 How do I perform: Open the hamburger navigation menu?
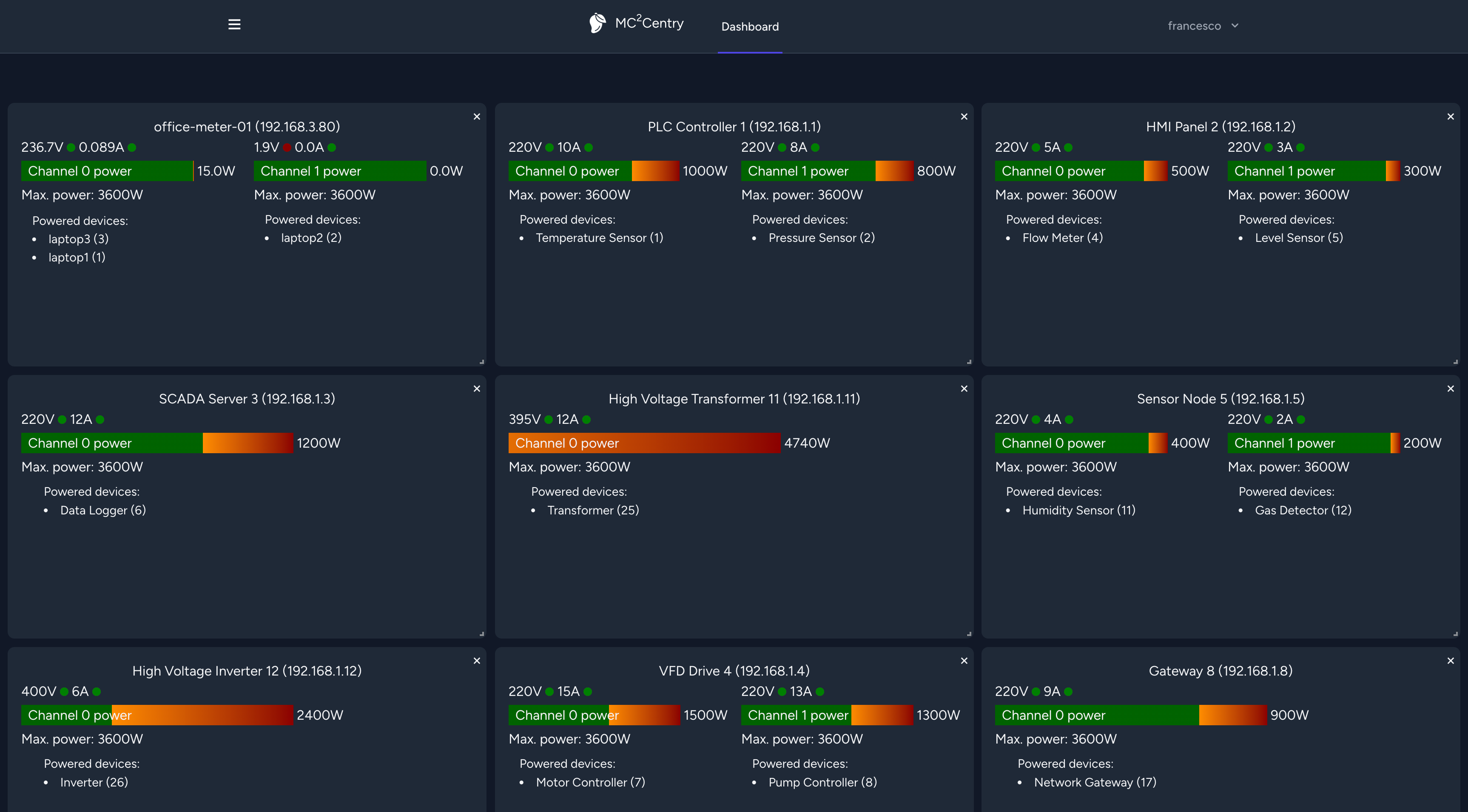234,25
